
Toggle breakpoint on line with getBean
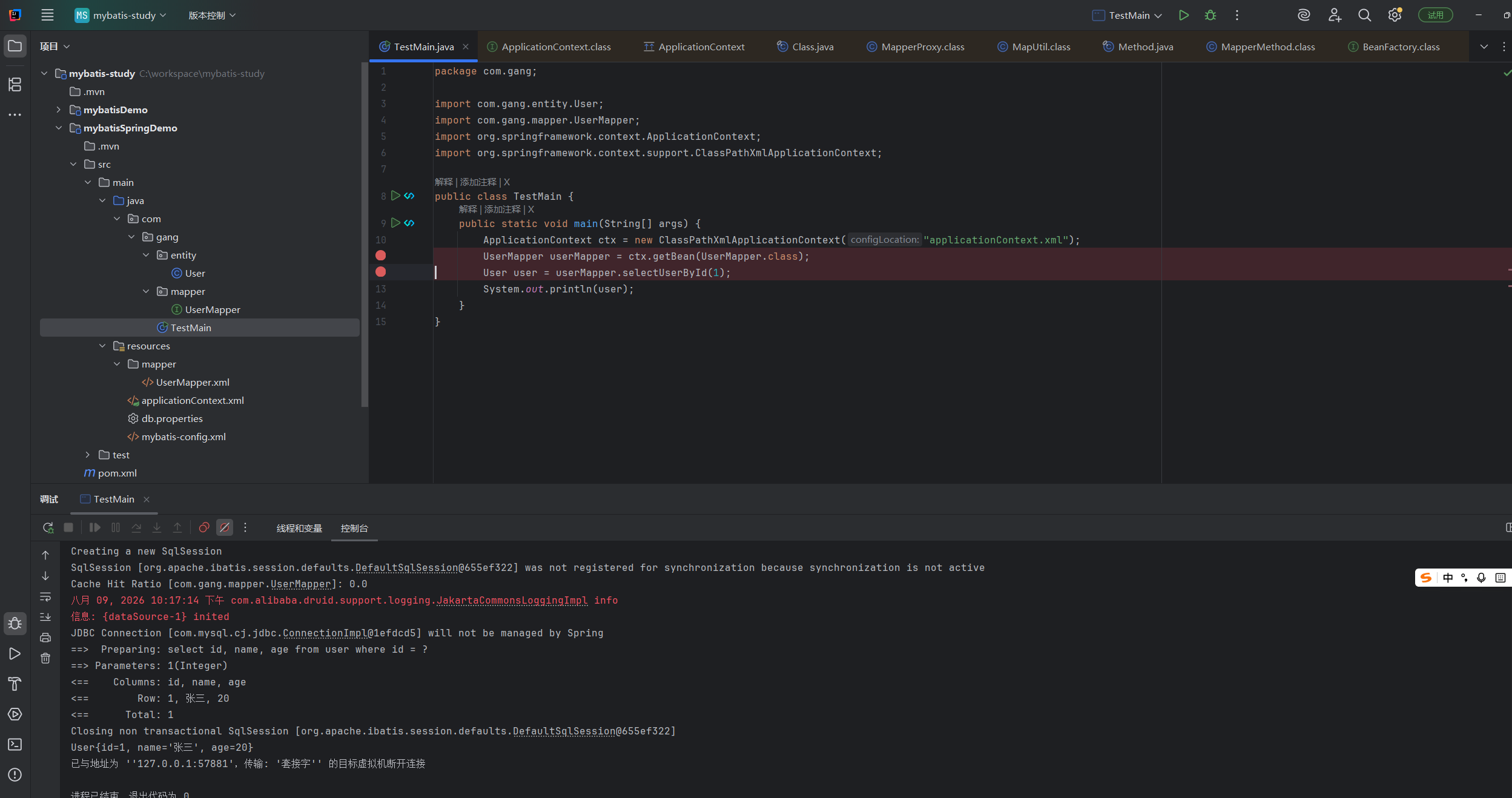point(381,256)
